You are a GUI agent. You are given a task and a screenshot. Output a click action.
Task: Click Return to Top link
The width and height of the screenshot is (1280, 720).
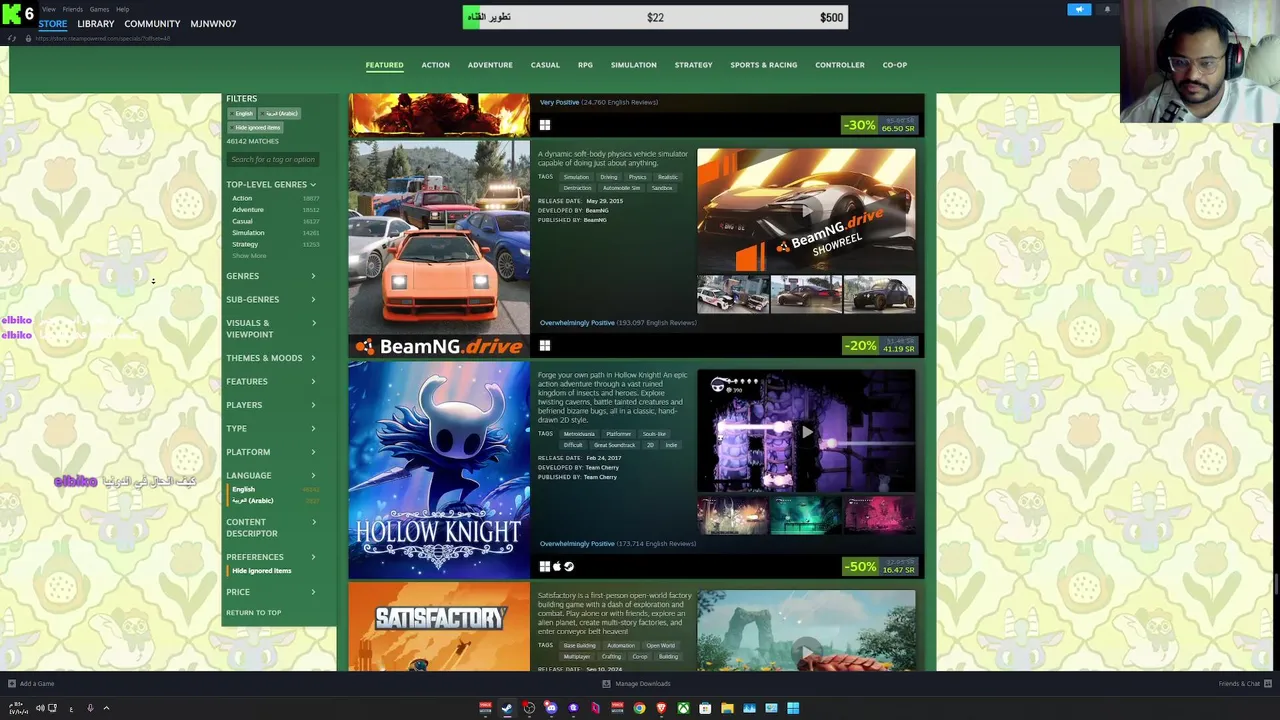point(253,613)
